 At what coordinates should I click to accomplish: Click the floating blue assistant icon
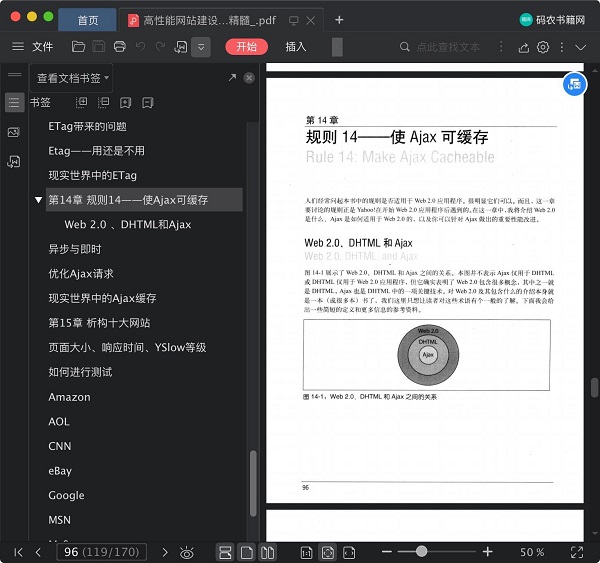pyautogui.click(x=575, y=85)
